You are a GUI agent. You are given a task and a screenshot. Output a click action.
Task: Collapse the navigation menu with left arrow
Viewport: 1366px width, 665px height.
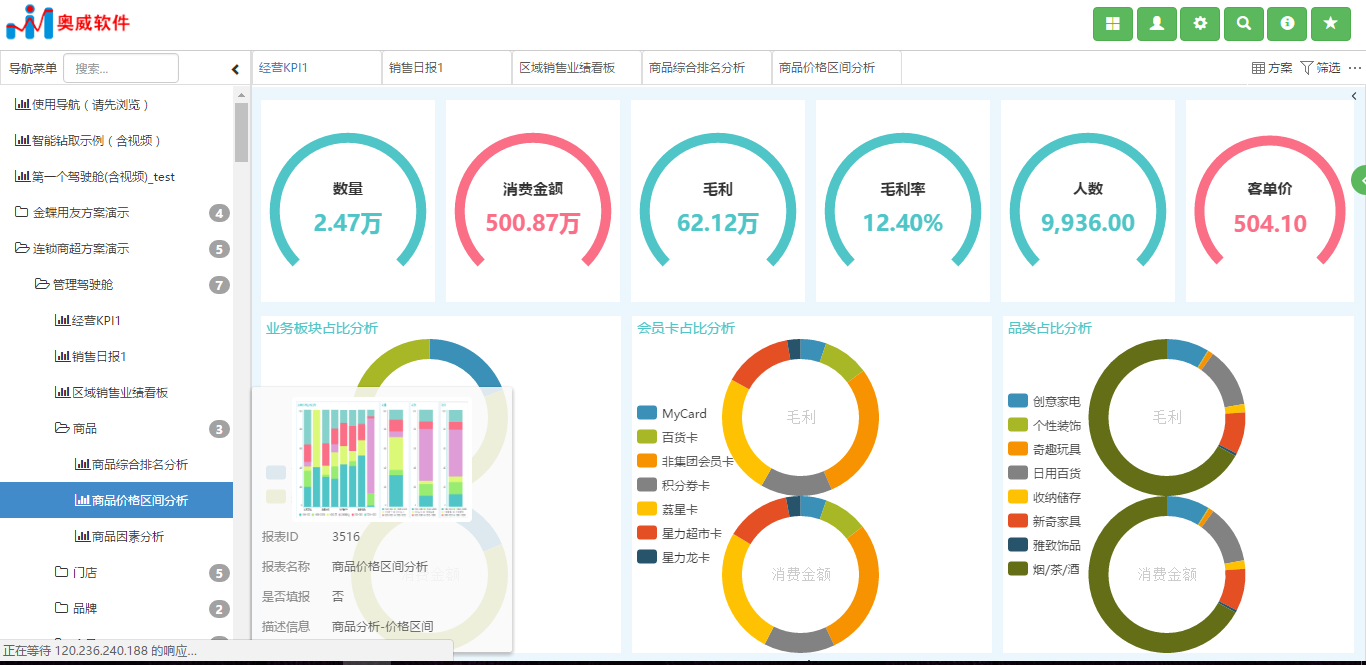pyautogui.click(x=235, y=69)
